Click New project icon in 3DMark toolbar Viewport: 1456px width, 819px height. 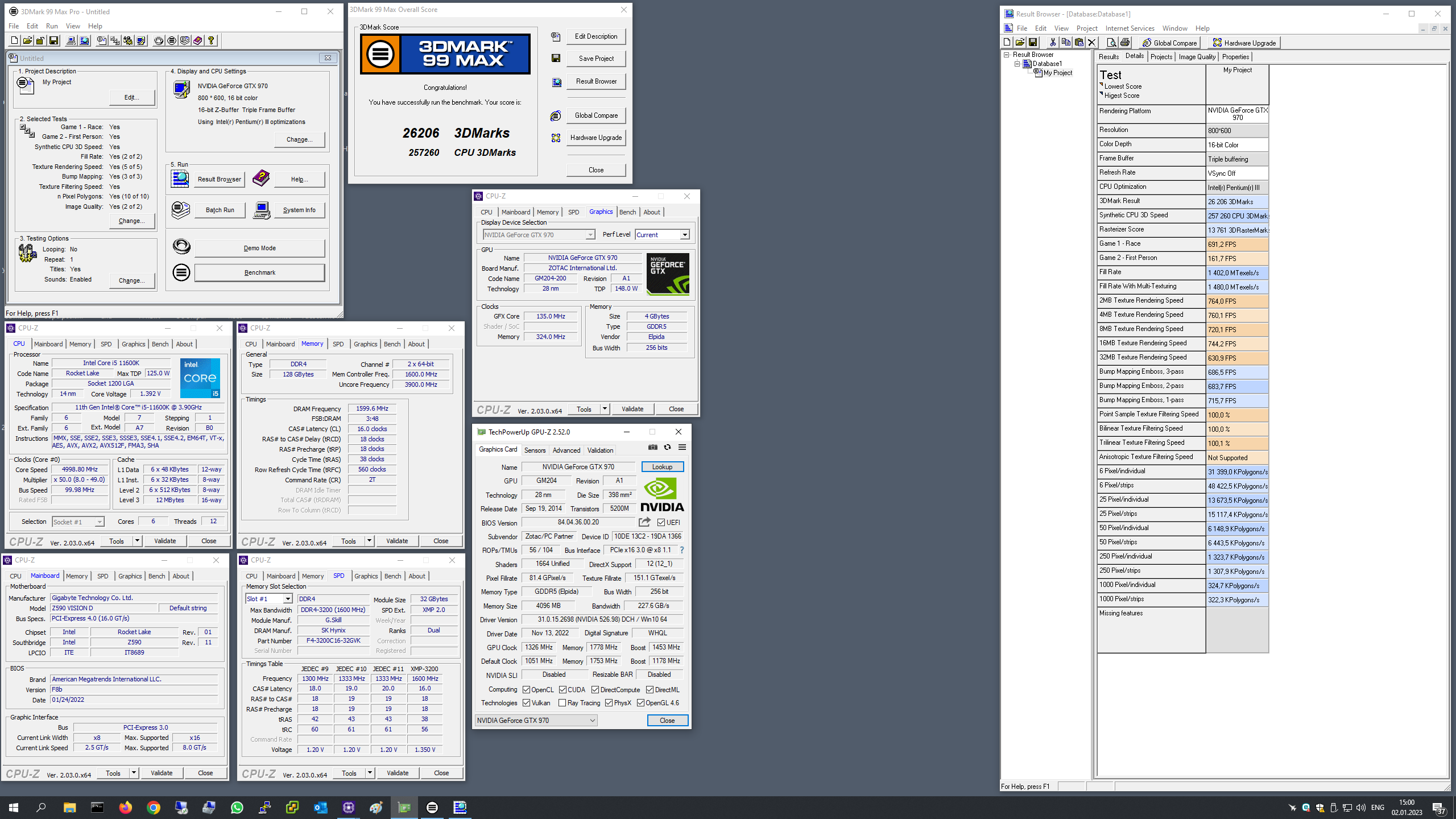tap(14, 40)
